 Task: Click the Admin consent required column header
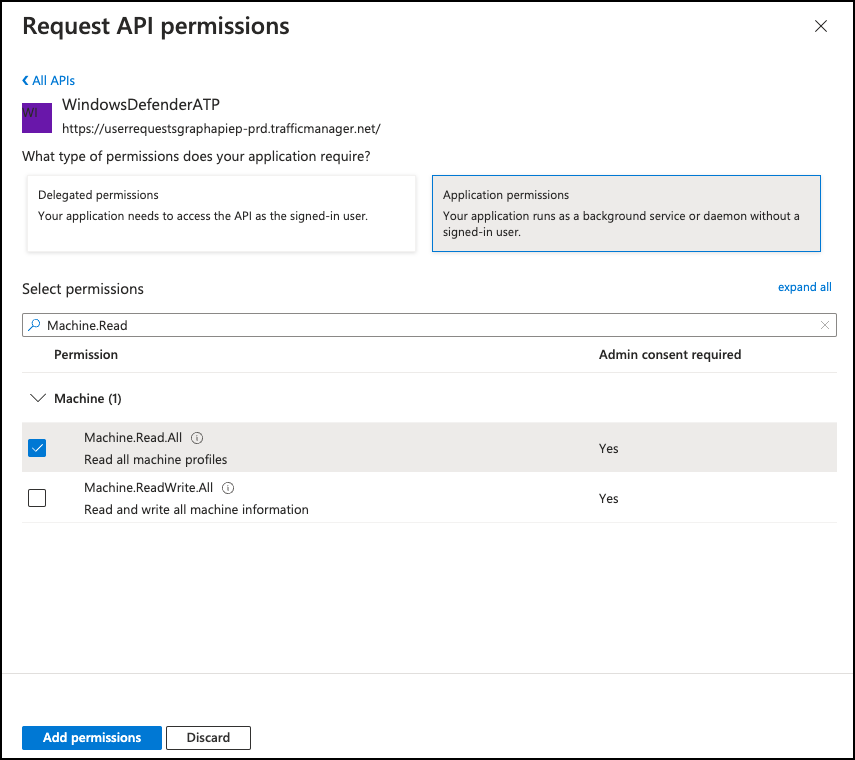pyautogui.click(x=669, y=355)
